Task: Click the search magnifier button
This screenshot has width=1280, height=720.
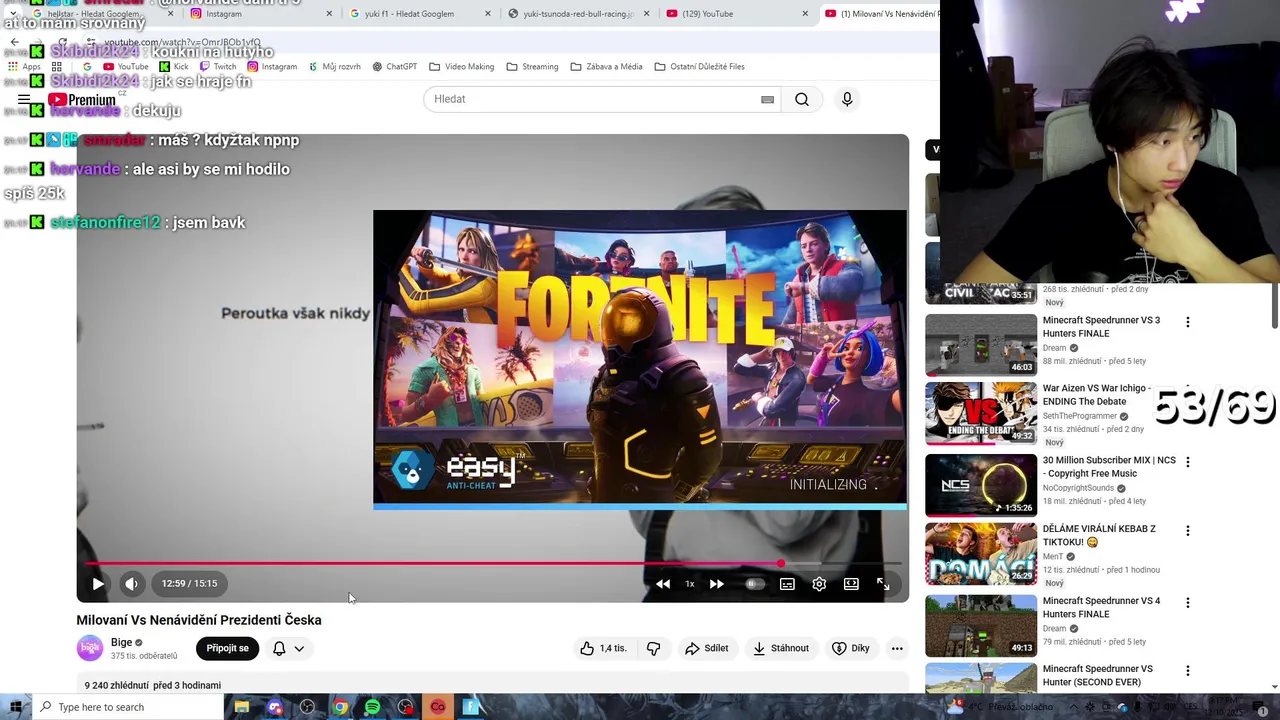Action: click(x=802, y=99)
